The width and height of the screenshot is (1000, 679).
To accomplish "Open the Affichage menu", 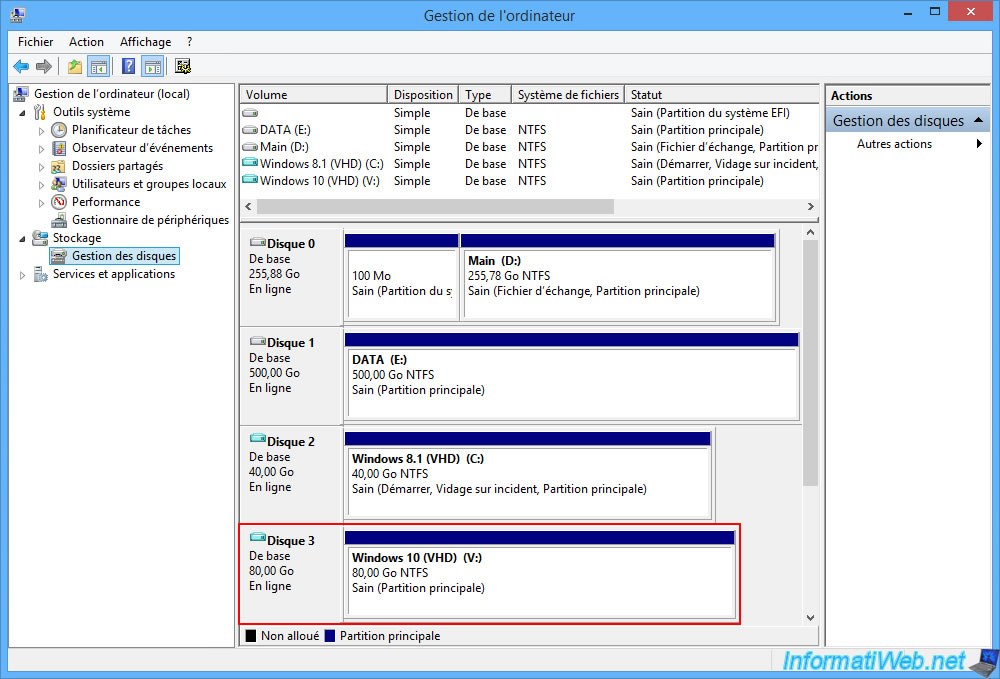I will (145, 42).
